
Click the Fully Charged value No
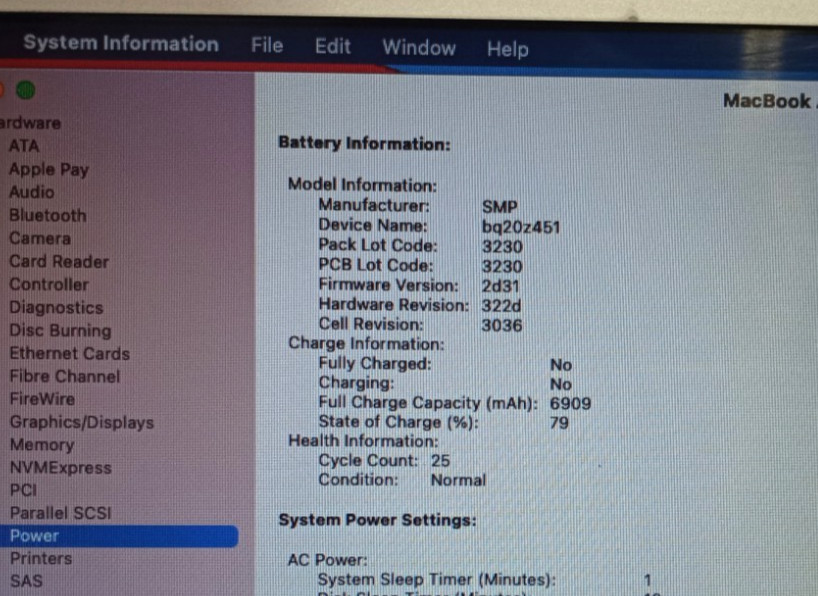(561, 364)
